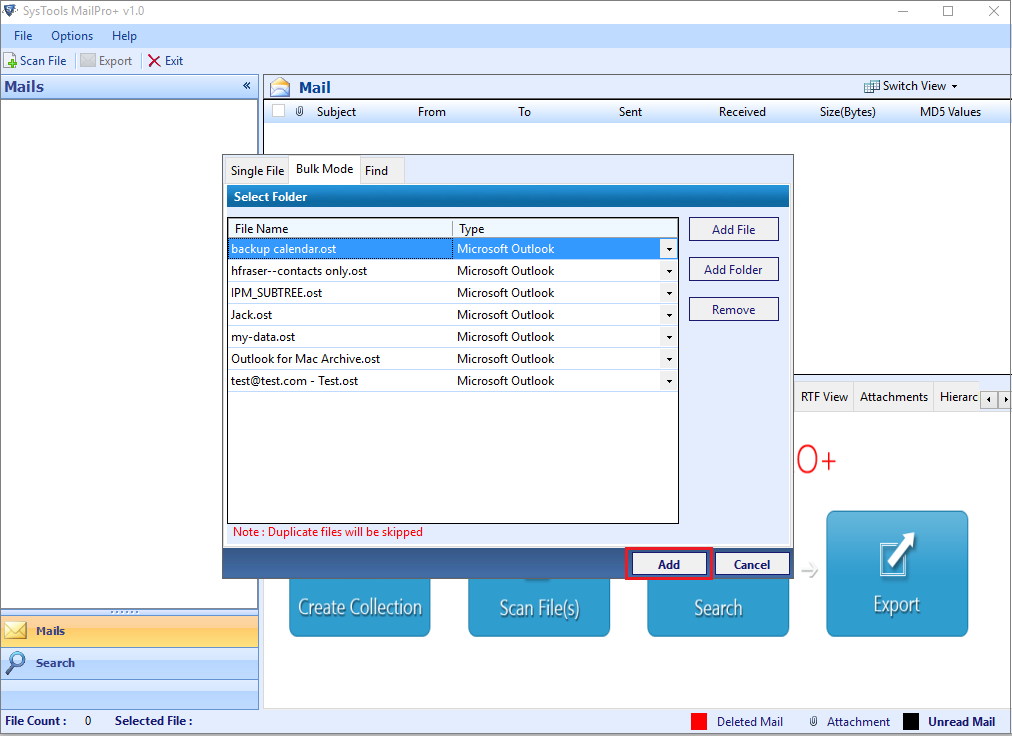This screenshot has width=1012, height=736.
Task: Click the attachment paperclip column icon
Action: coord(299,112)
